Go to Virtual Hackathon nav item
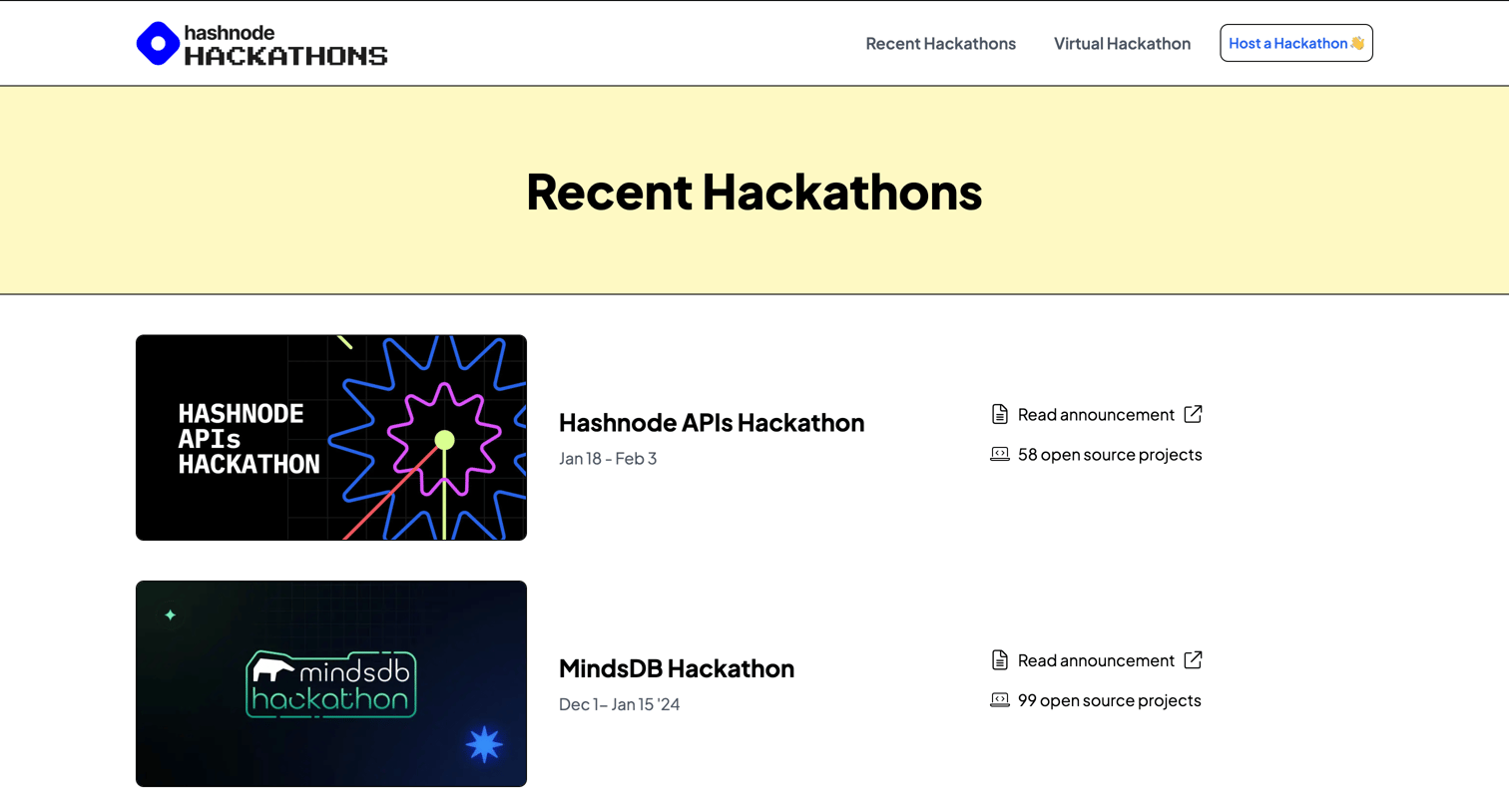 coord(1122,43)
